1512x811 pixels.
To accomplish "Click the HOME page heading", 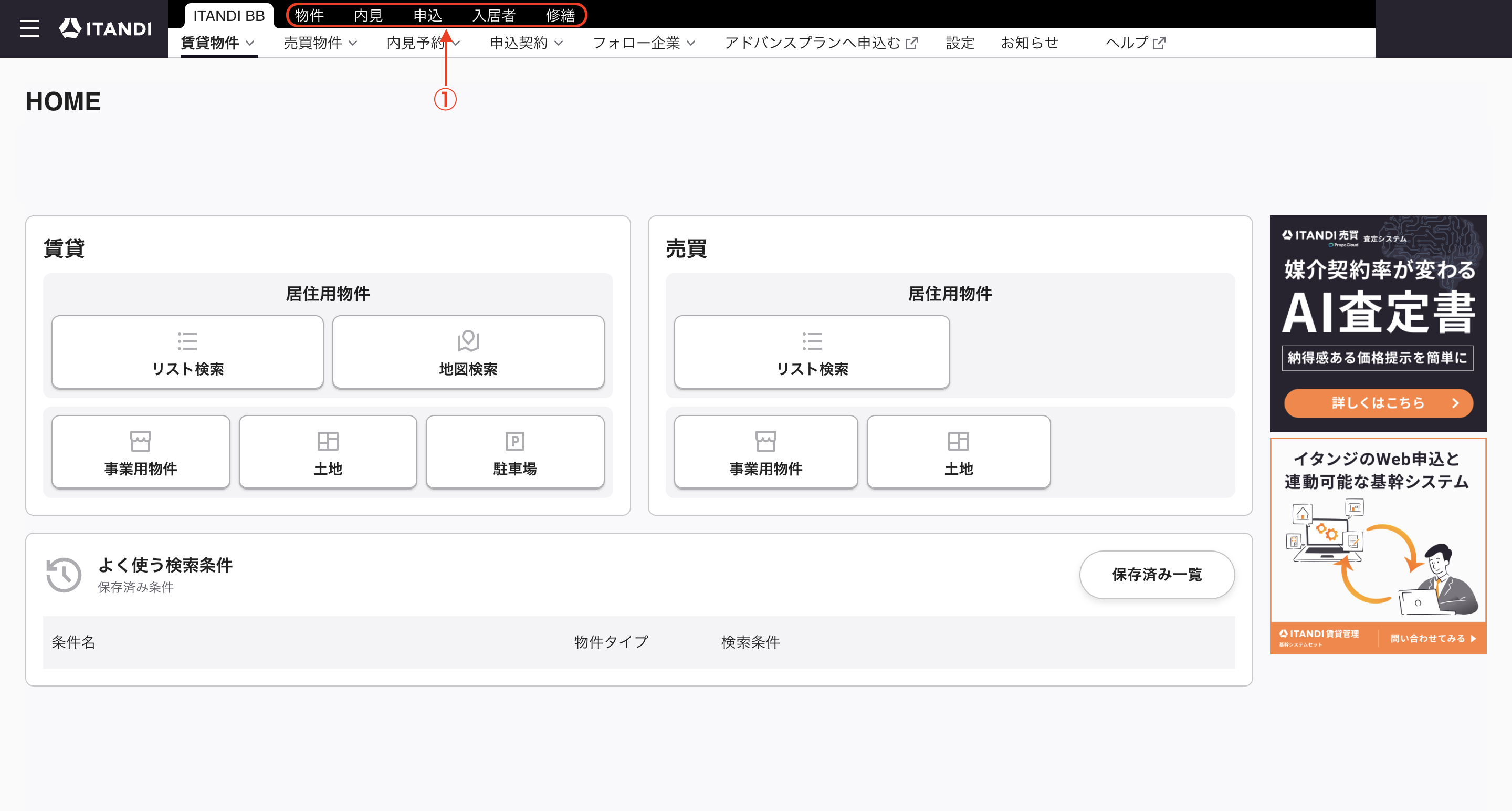I will coord(64,101).
